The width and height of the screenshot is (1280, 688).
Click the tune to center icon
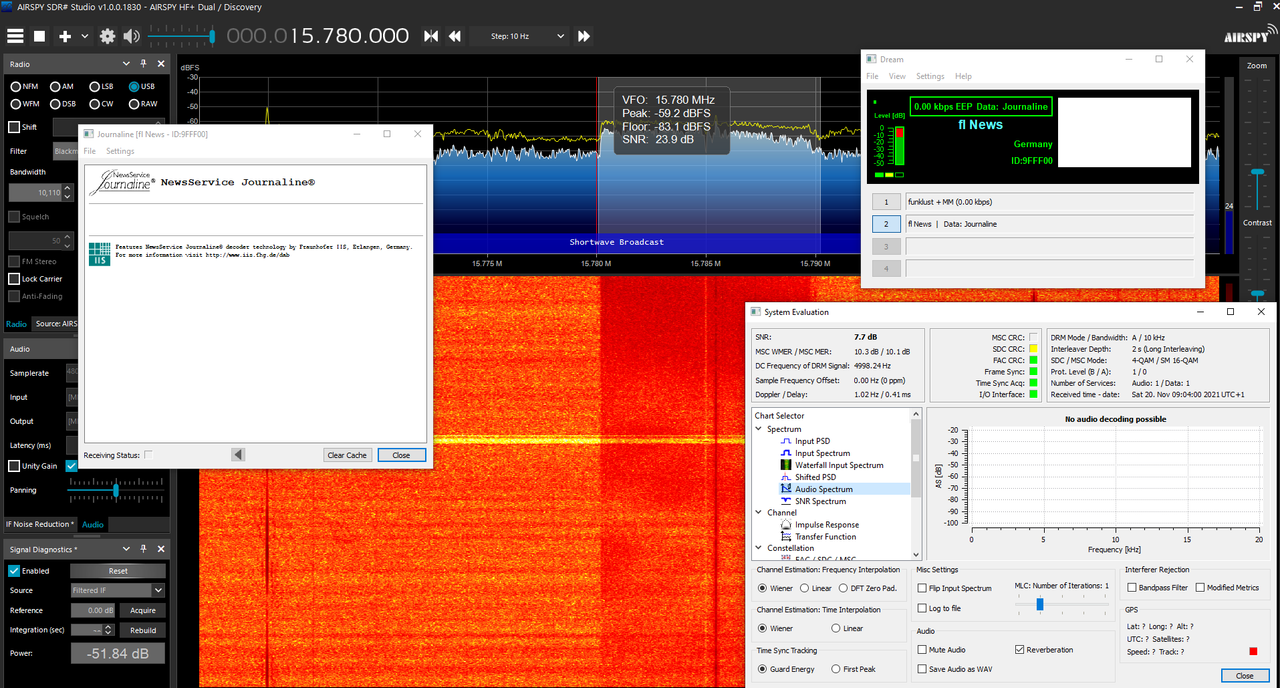[431, 36]
